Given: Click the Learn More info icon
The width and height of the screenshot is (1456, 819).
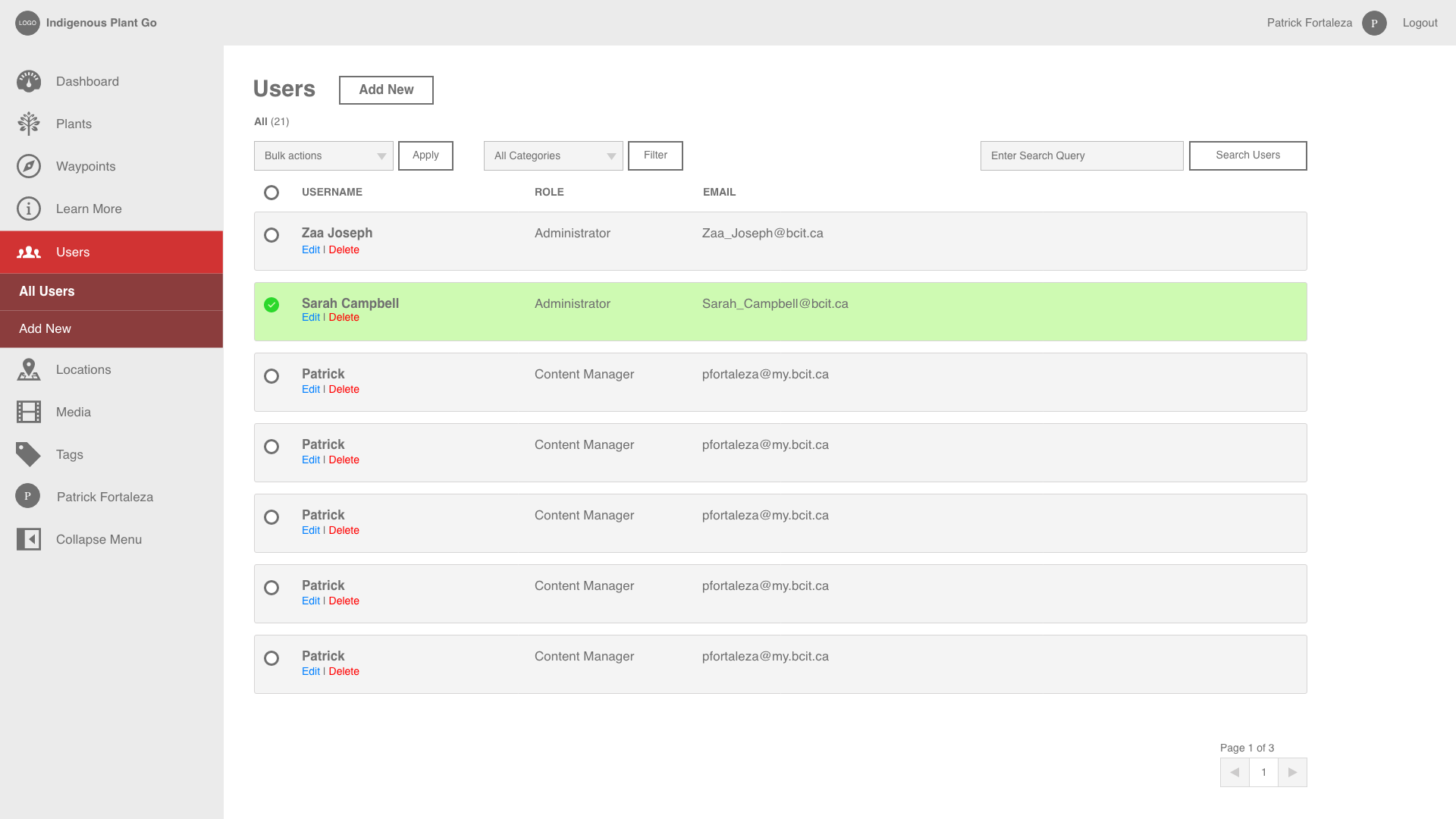Looking at the screenshot, I should click(x=29, y=209).
